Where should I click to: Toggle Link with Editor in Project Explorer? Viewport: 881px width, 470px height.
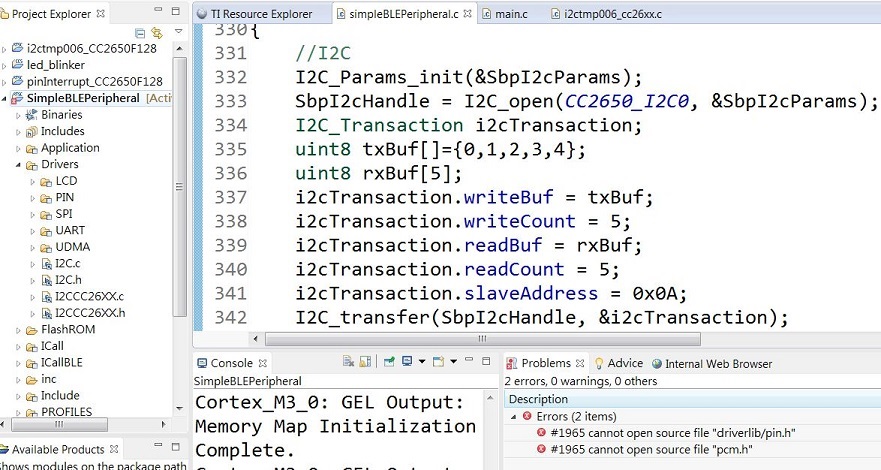[157, 33]
